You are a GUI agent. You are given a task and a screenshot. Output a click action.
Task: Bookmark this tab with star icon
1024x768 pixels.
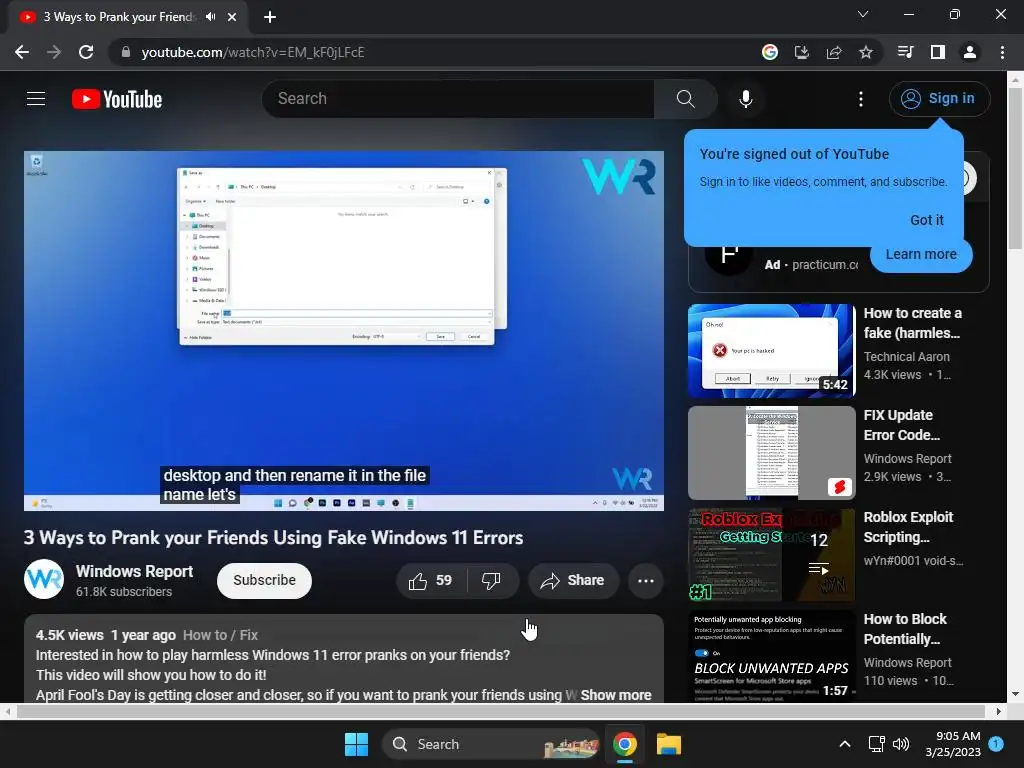tap(866, 52)
